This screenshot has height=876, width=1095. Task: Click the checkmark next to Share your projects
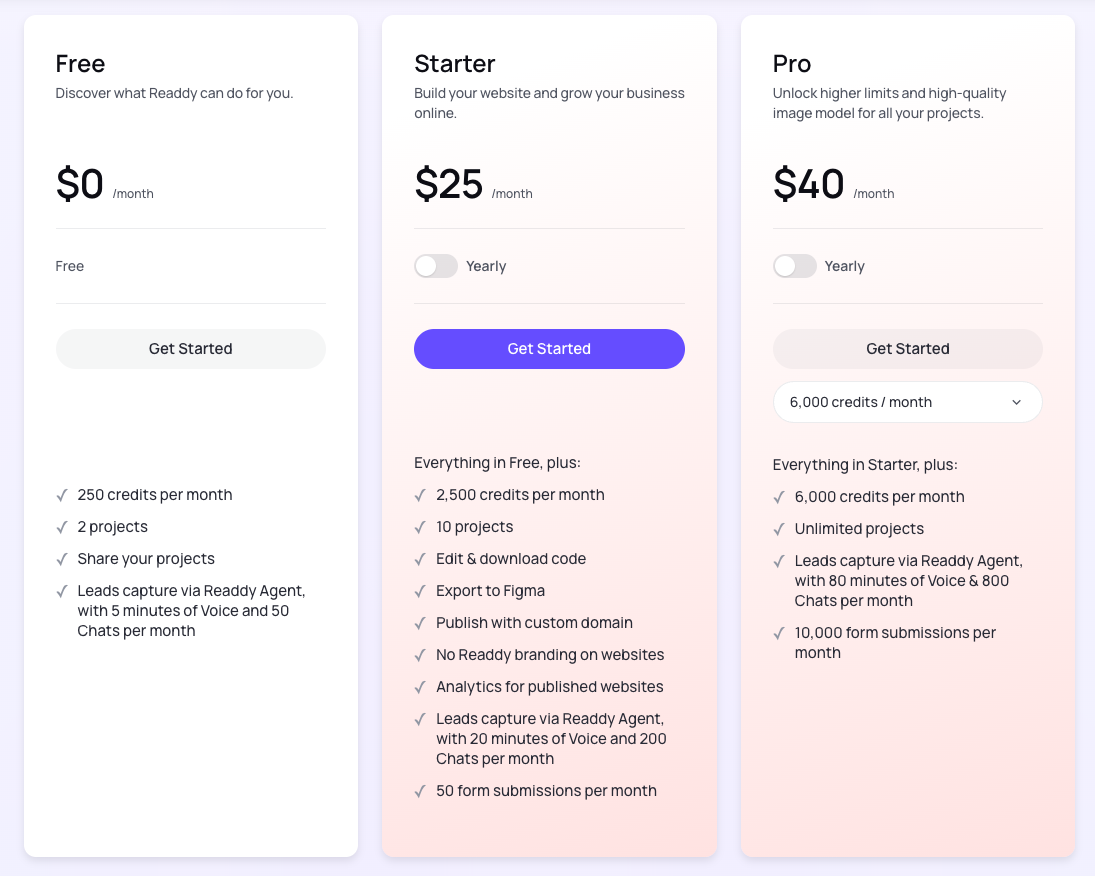62,559
